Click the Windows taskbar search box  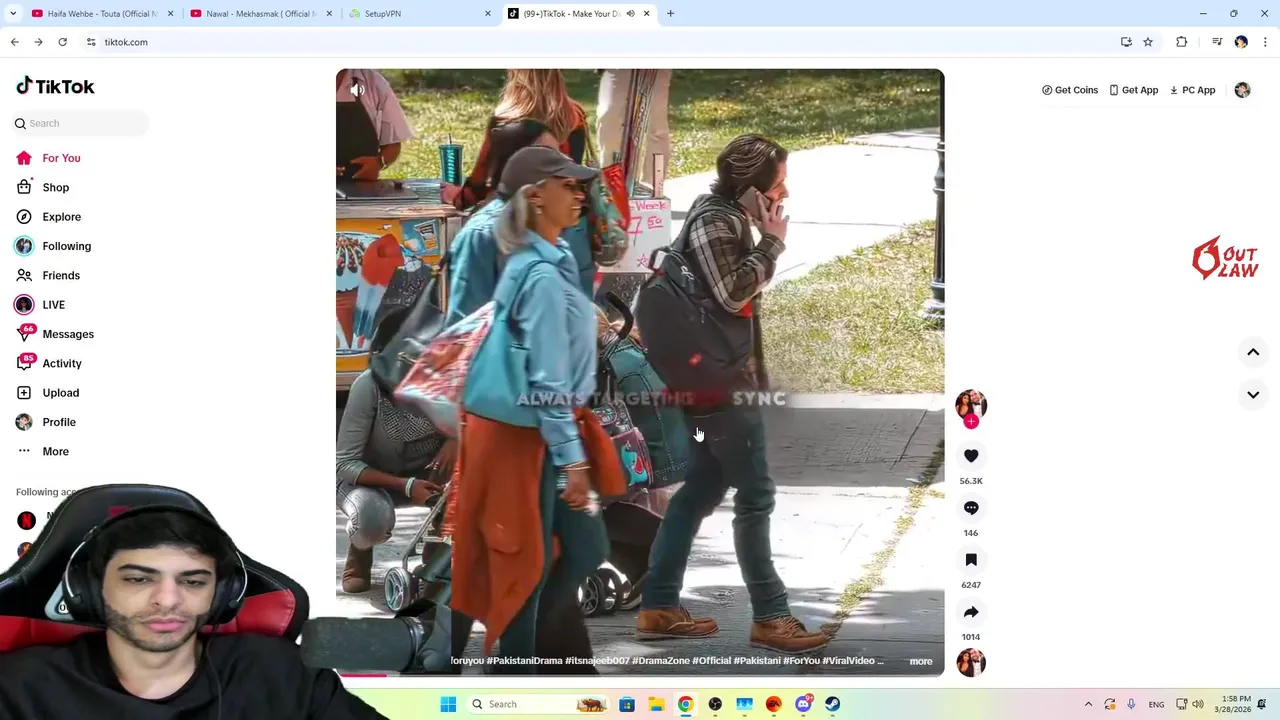(539, 704)
